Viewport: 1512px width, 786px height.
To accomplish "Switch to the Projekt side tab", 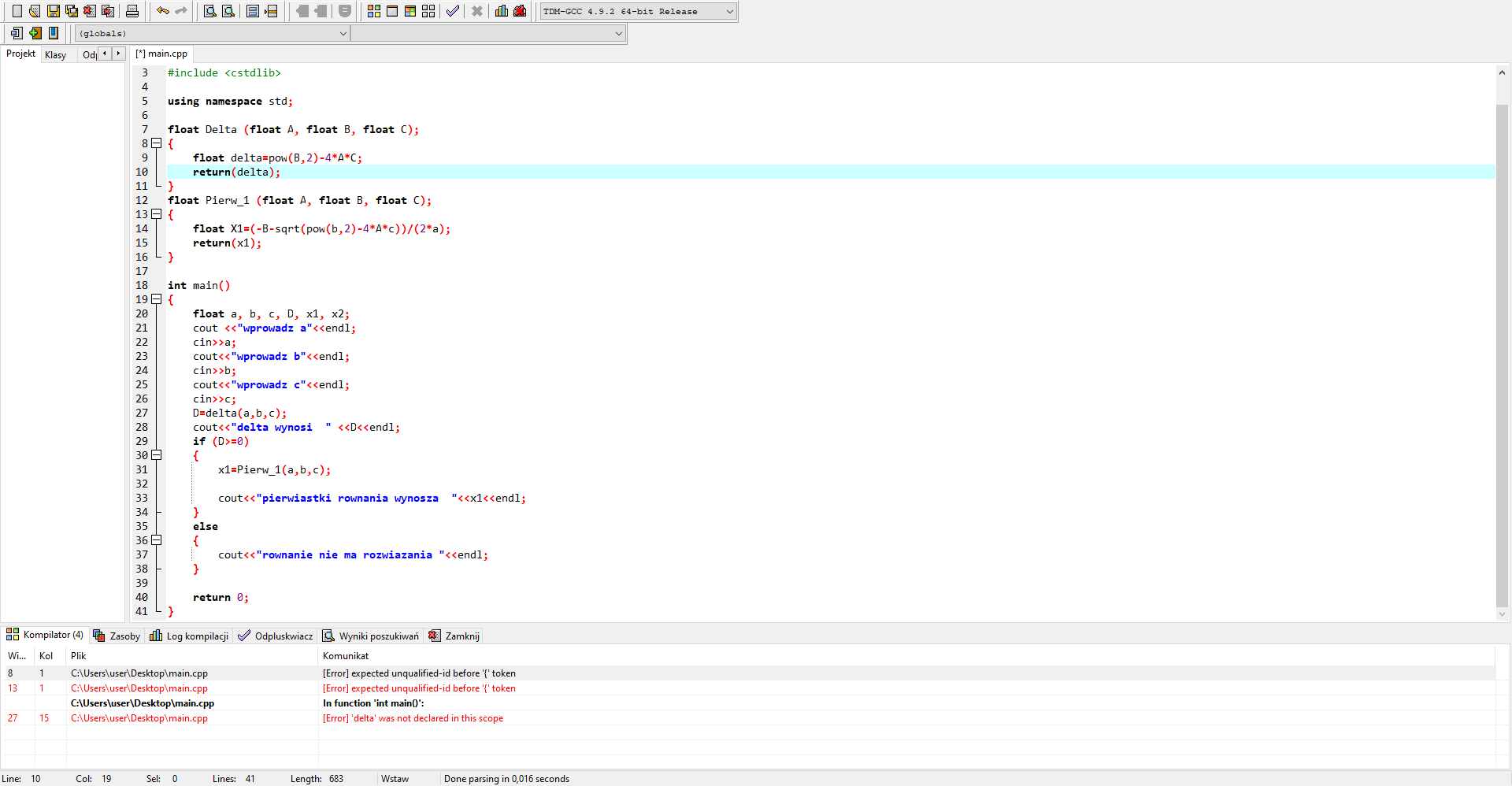I will (x=20, y=54).
